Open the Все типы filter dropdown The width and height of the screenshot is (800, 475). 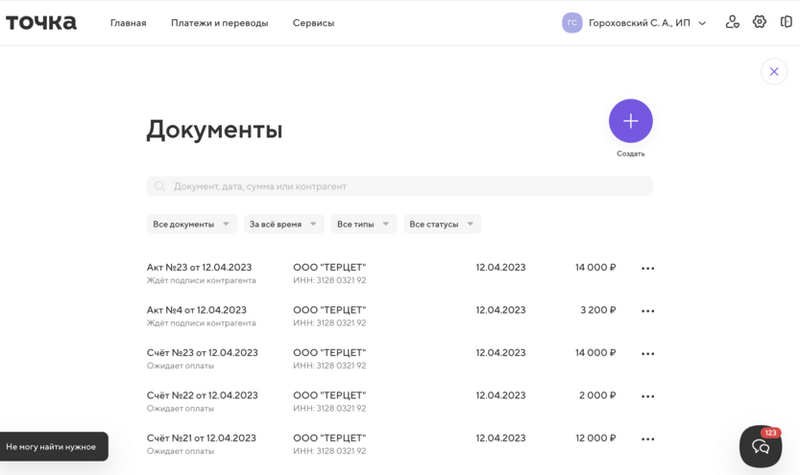point(363,224)
